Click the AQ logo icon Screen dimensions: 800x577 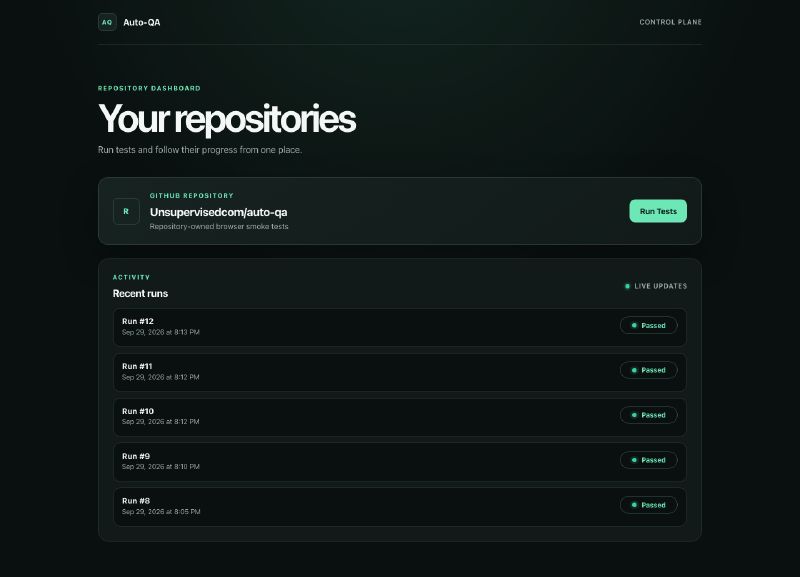point(107,22)
